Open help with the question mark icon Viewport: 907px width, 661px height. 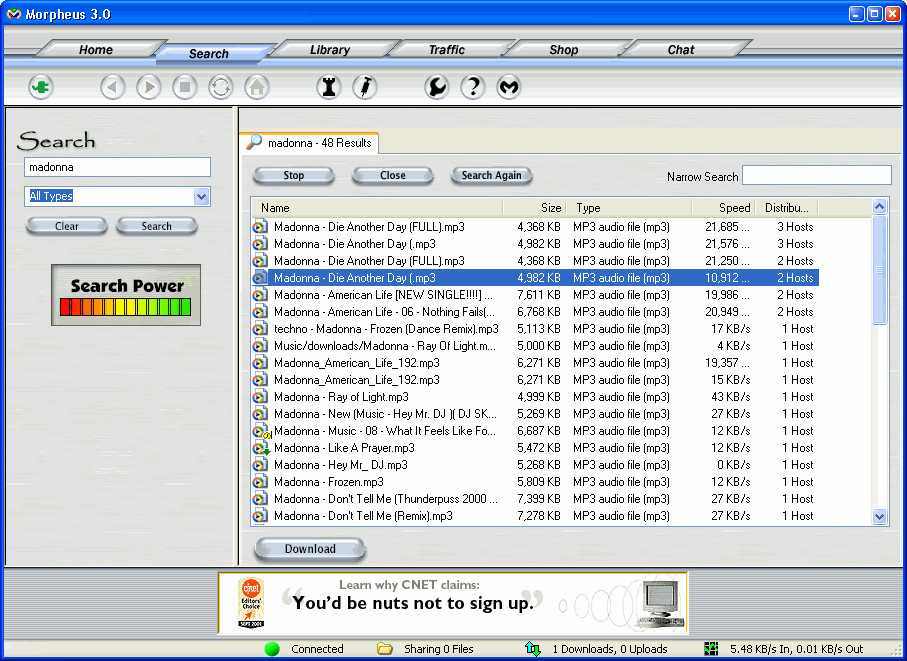473,87
